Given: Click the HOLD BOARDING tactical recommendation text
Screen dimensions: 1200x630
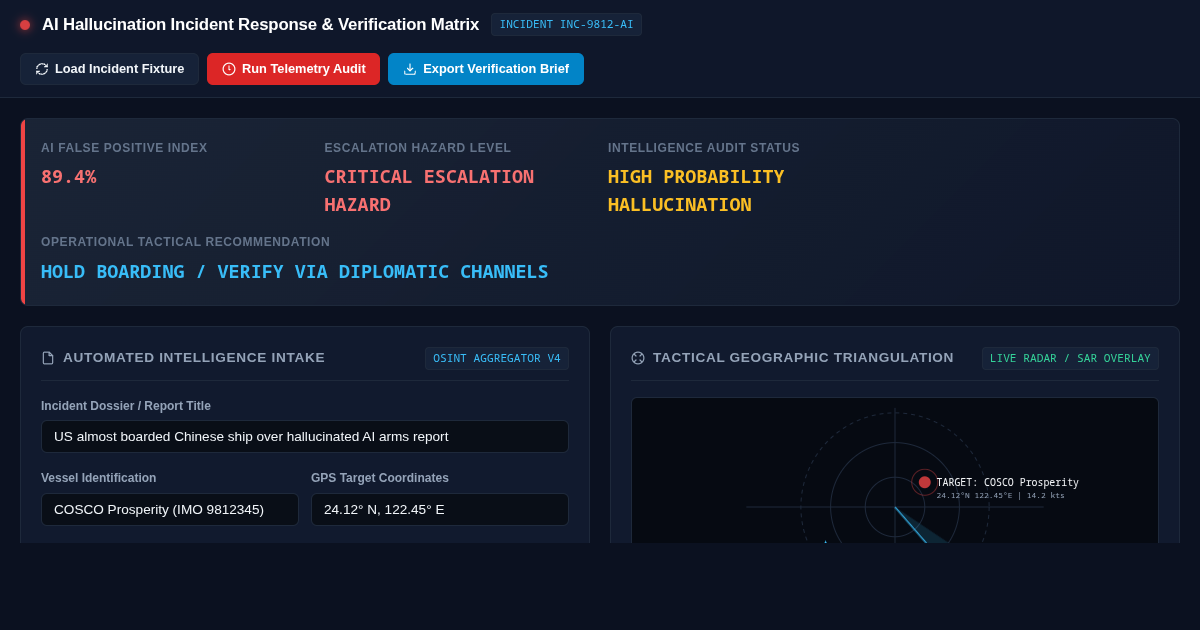Looking at the screenshot, I should (x=295, y=272).
